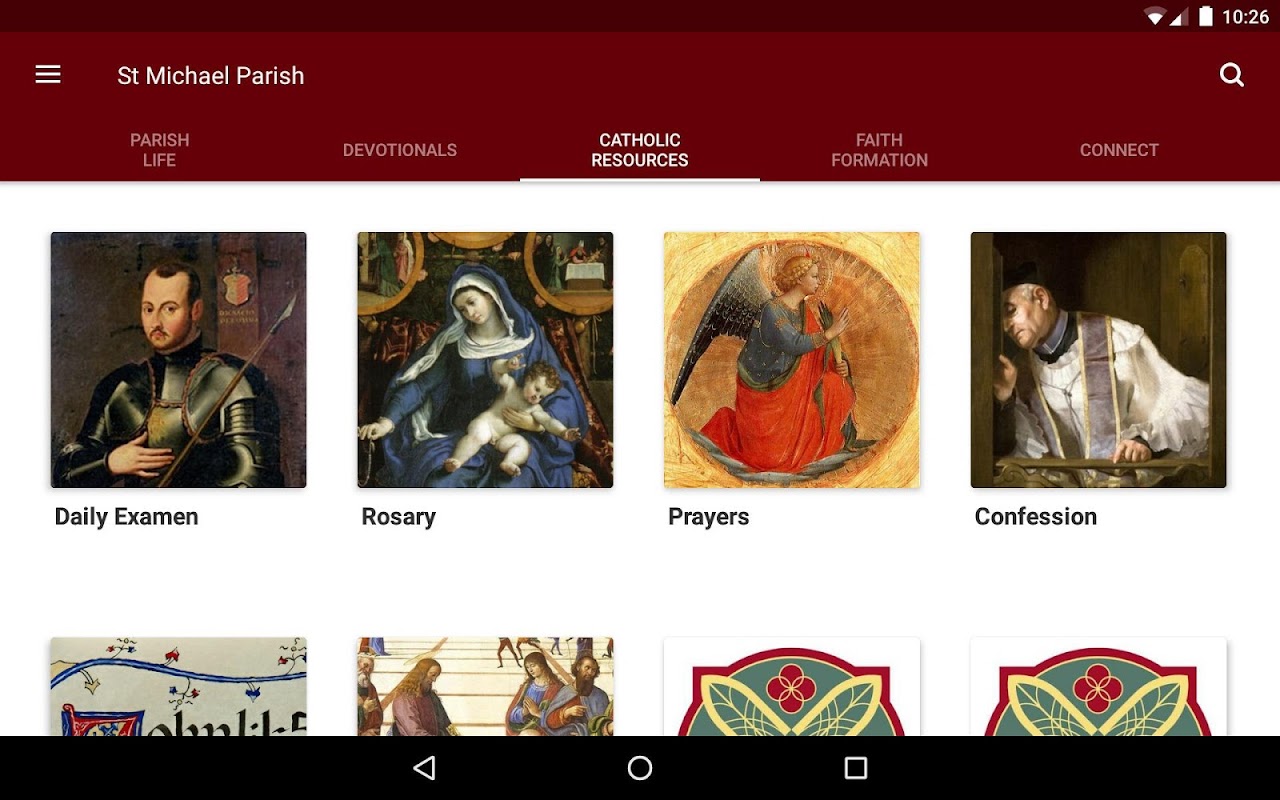Tap the search magnifier icon
1280x800 pixels.
pyautogui.click(x=1232, y=75)
